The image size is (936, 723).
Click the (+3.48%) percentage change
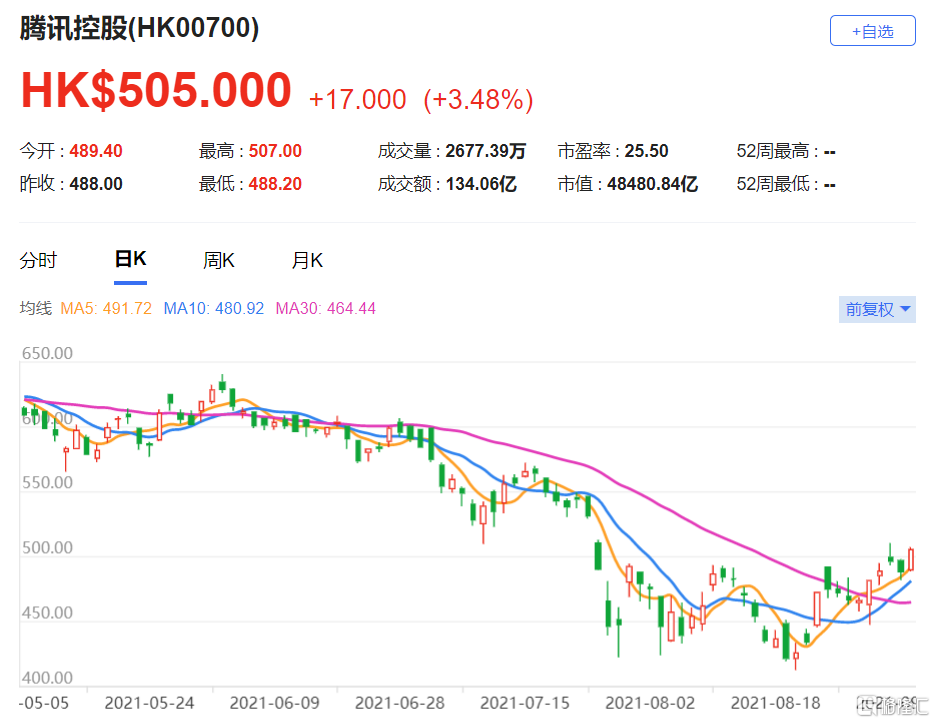pyautogui.click(x=478, y=100)
